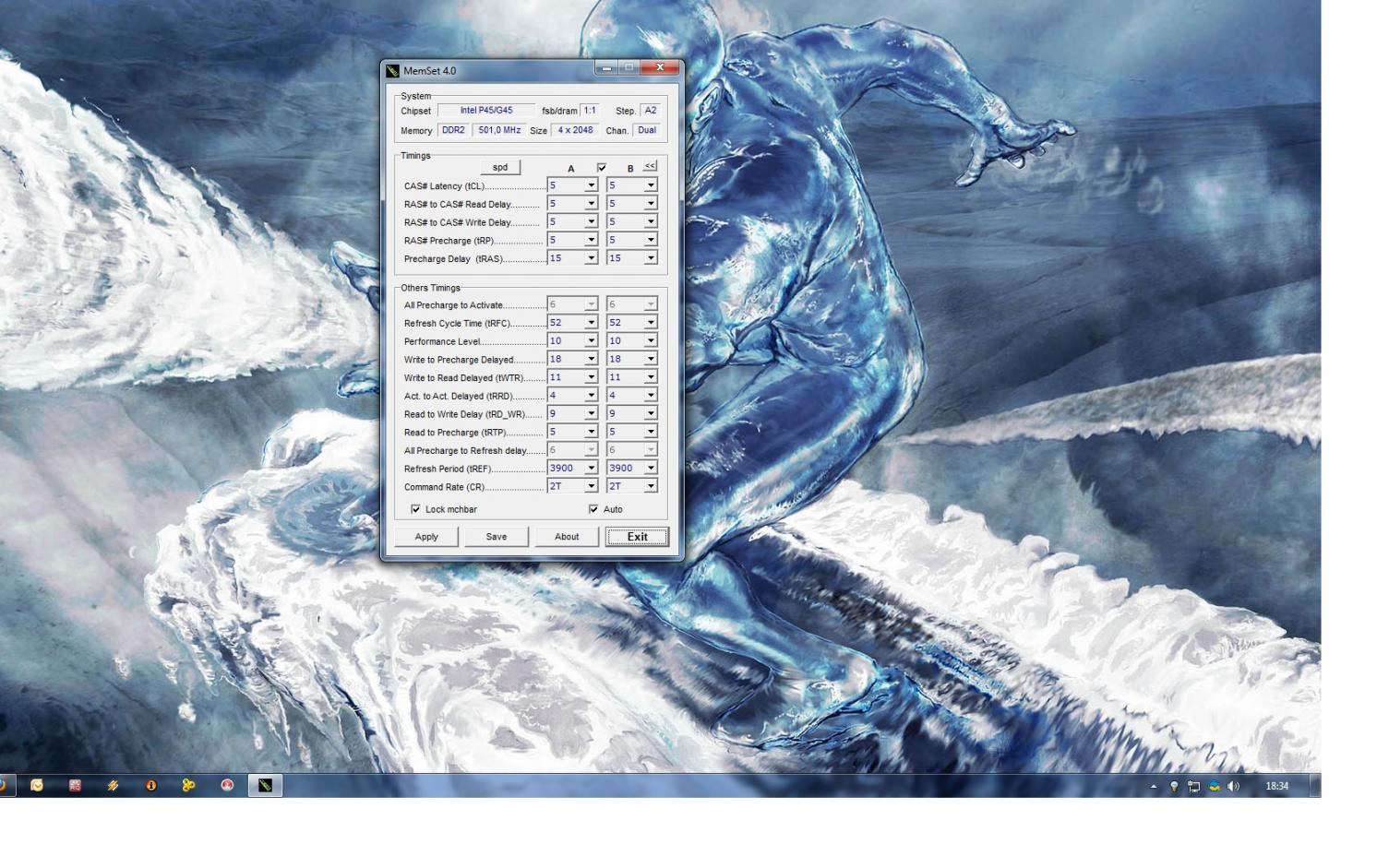
Task: Close the MemSet window
Action: 660,67
